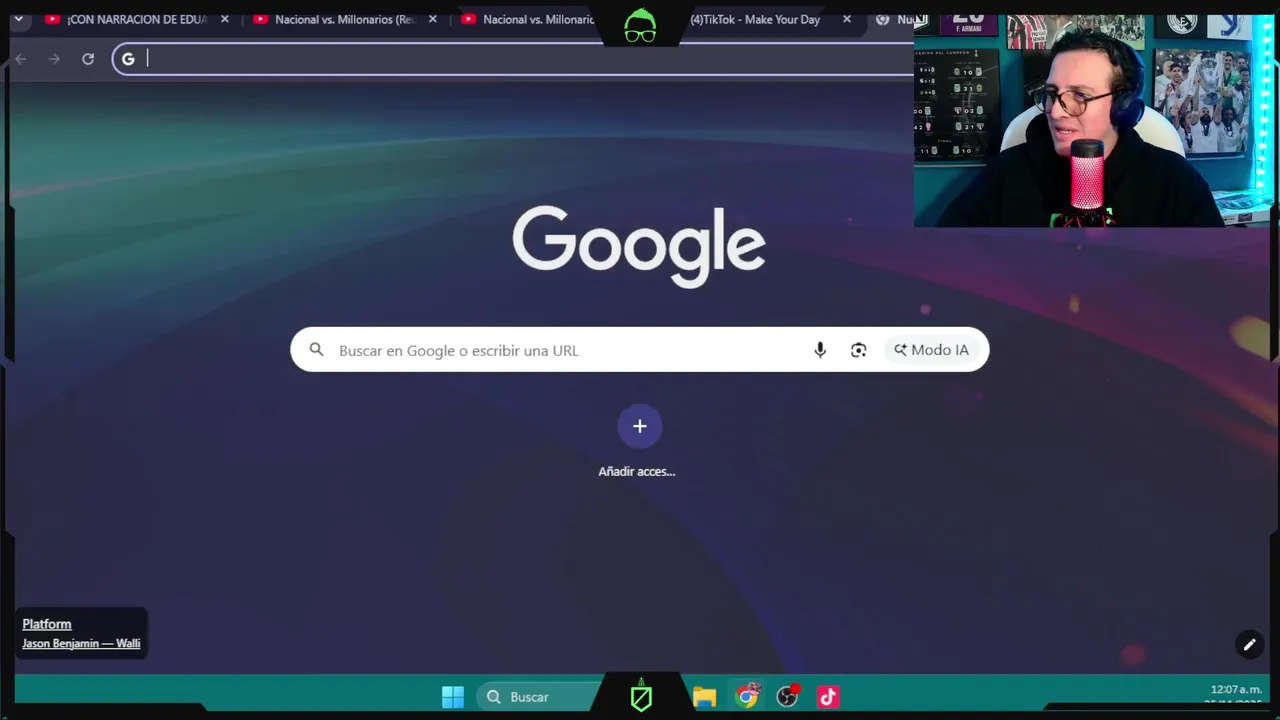Start voice search with microphone icon
The width and height of the screenshot is (1280, 720).
pyautogui.click(x=820, y=350)
